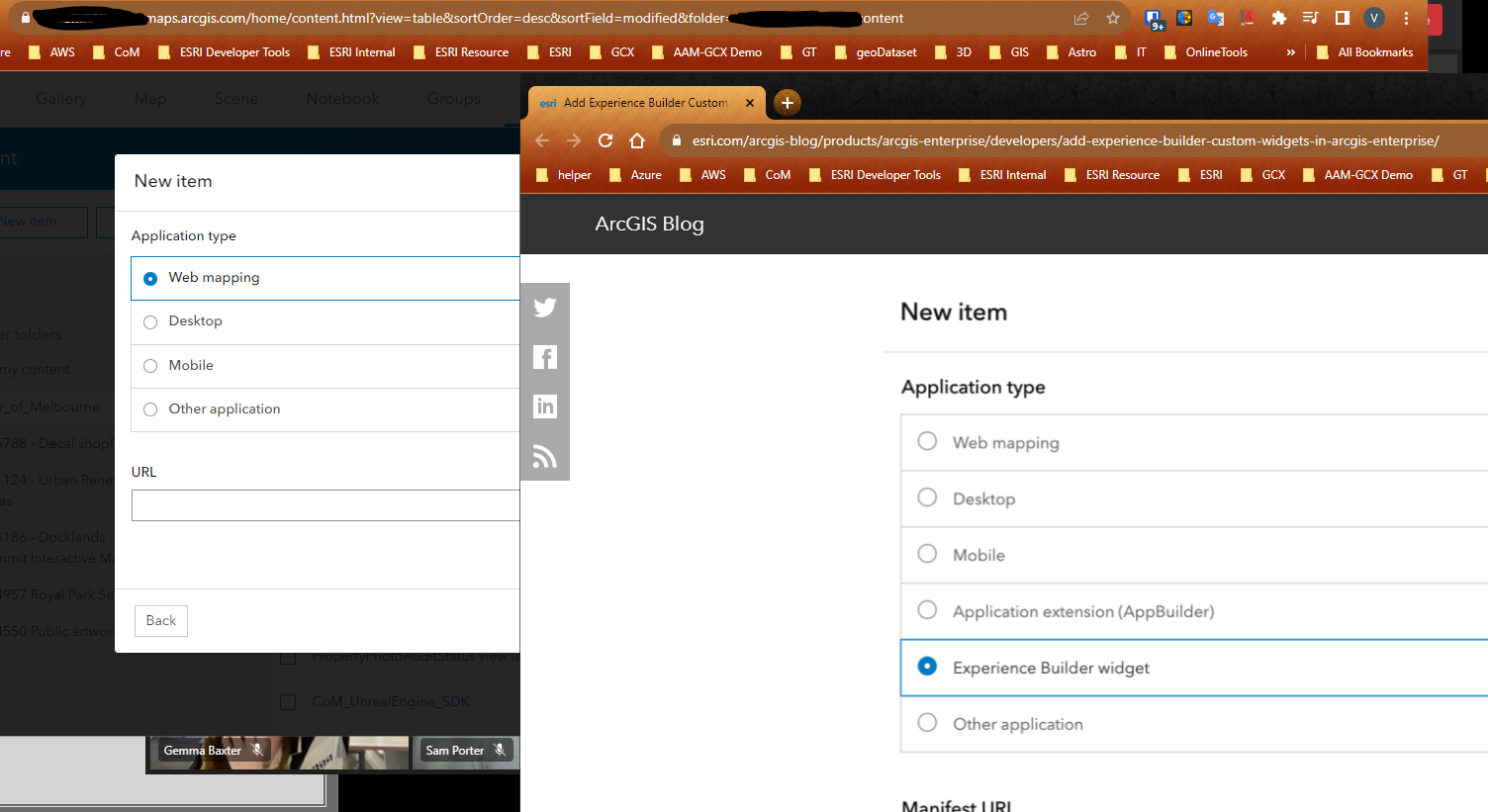Open AAM-GCX Demo bookmark in back window
The image size is (1488, 812).
(x=707, y=52)
